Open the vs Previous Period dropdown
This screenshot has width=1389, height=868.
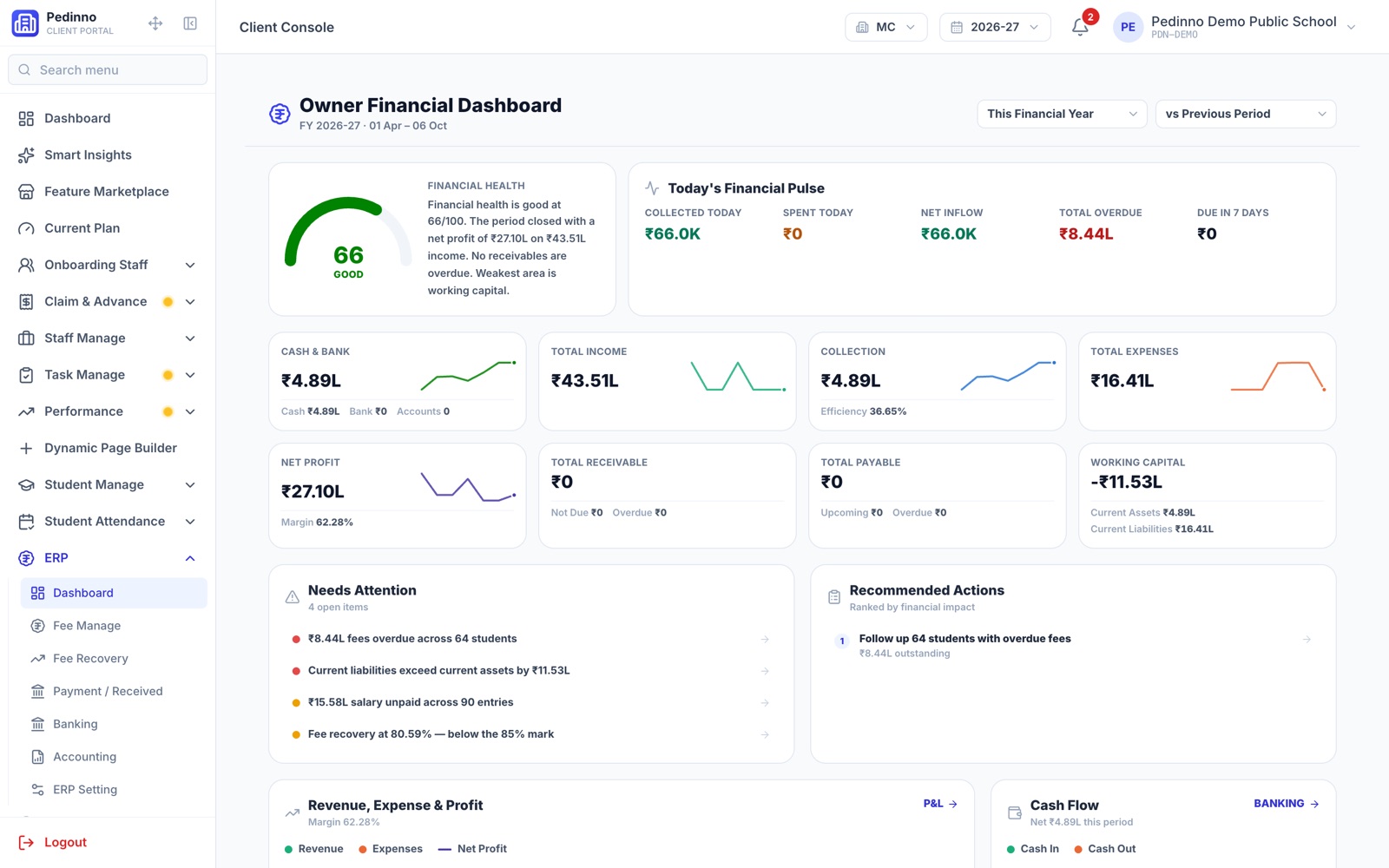point(1246,114)
